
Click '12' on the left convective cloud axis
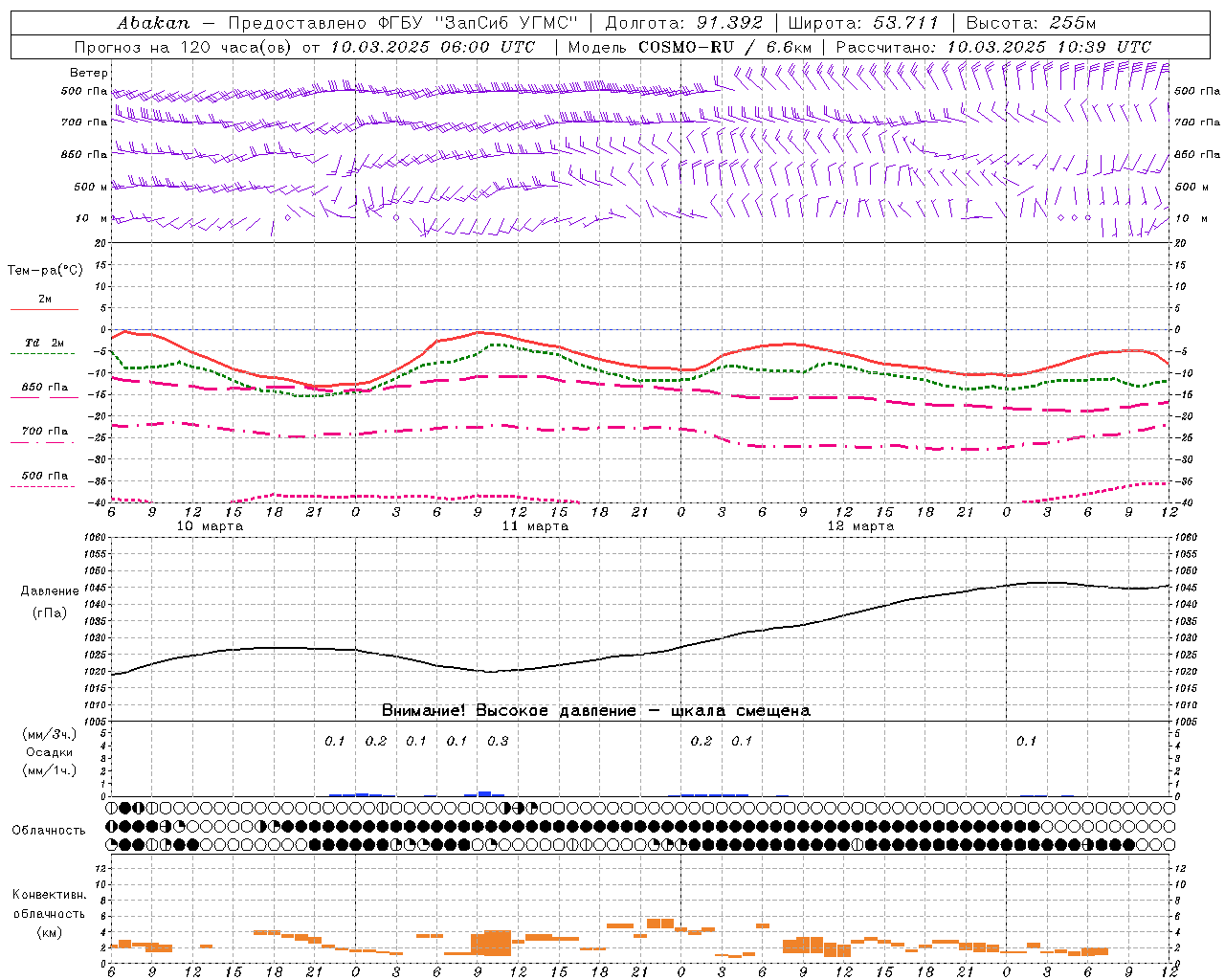coord(102,868)
